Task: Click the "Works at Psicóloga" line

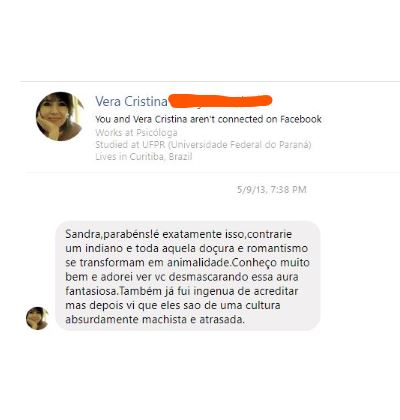Action: click(136, 133)
